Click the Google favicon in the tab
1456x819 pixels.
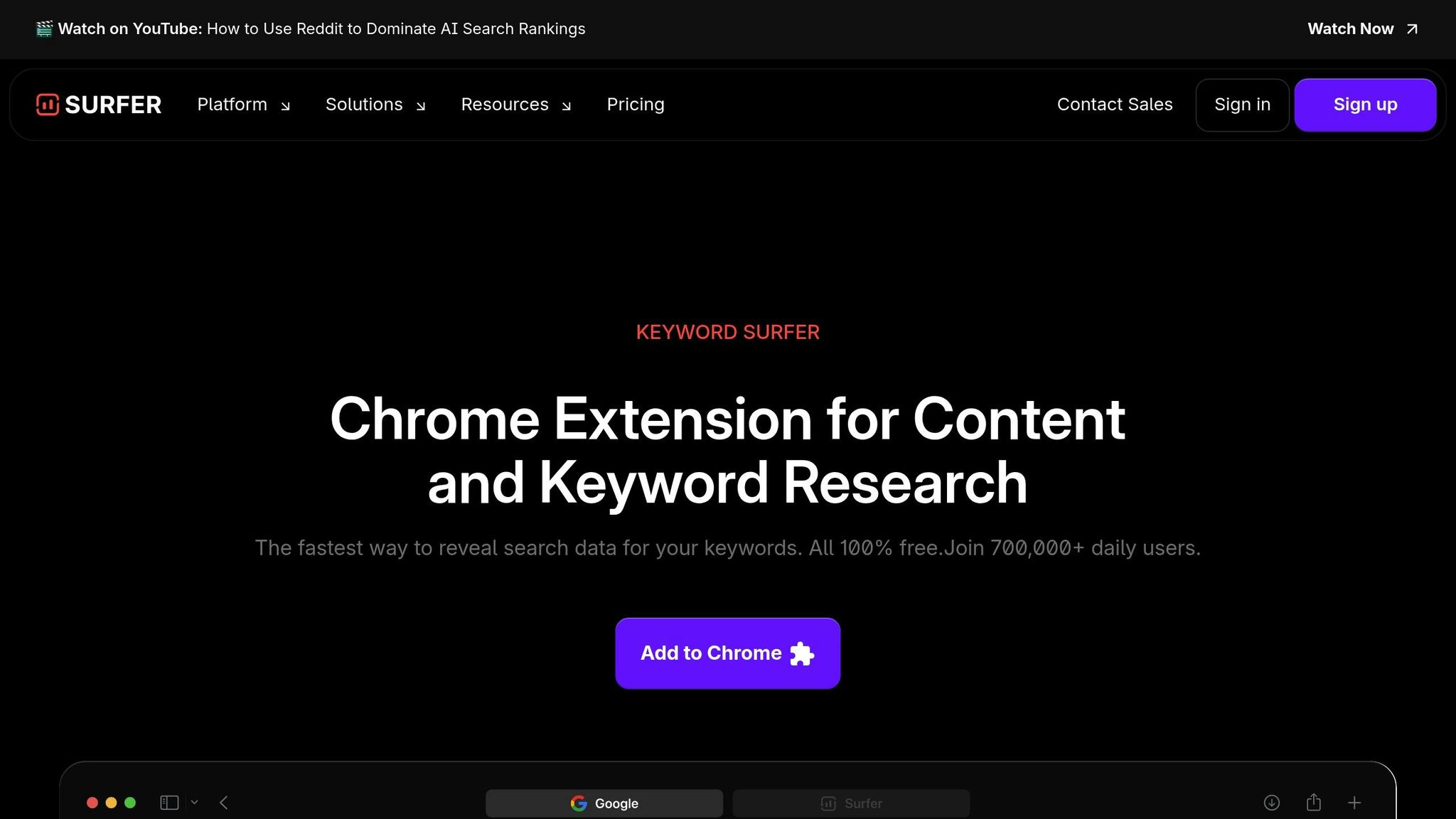tap(579, 803)
